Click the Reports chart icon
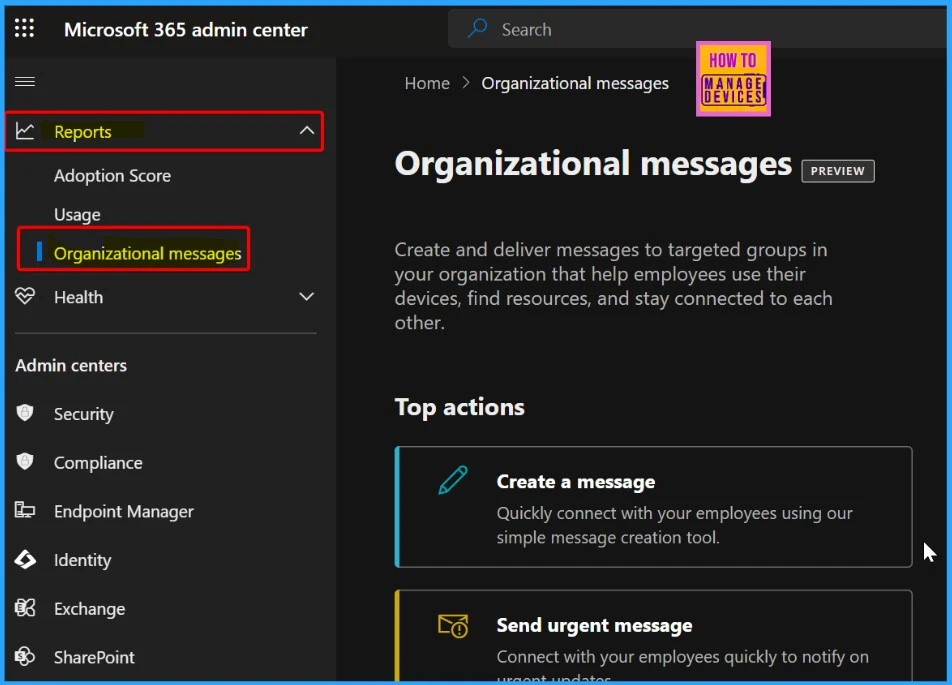952x685 pixels. pos(25,131)
